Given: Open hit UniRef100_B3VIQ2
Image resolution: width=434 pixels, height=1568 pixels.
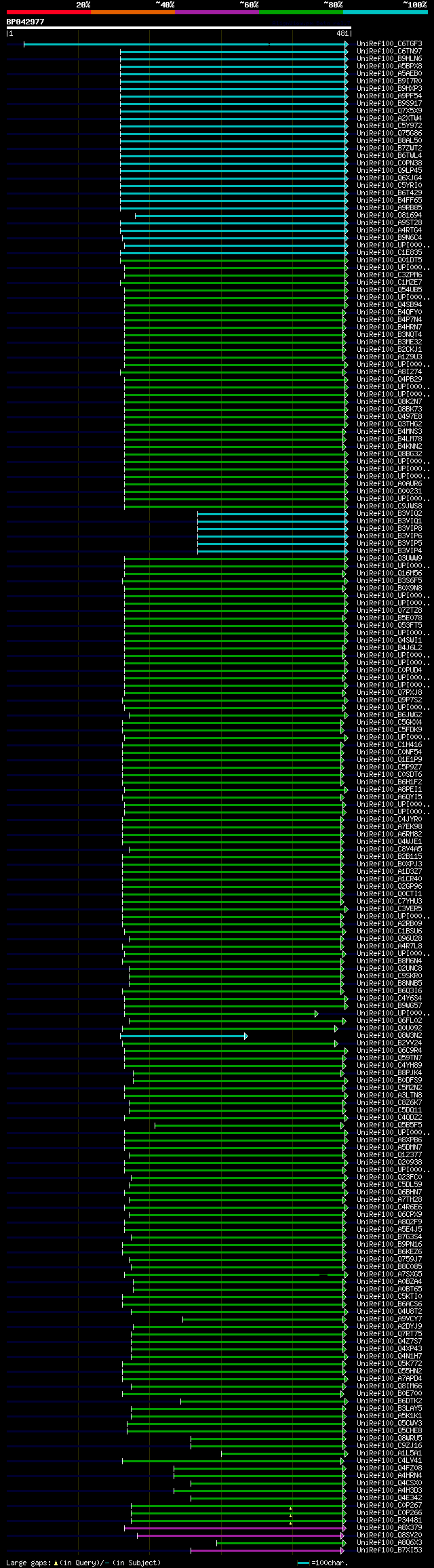Looking at the screenshot, I should click(x=389, y=514).
